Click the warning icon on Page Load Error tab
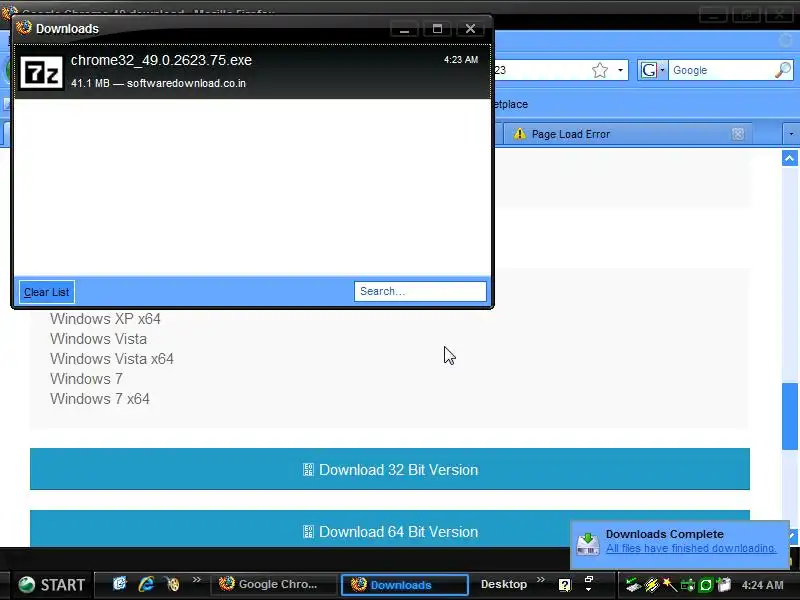The image size is (800, 600). pyautogui.click(x=519, y=134)
